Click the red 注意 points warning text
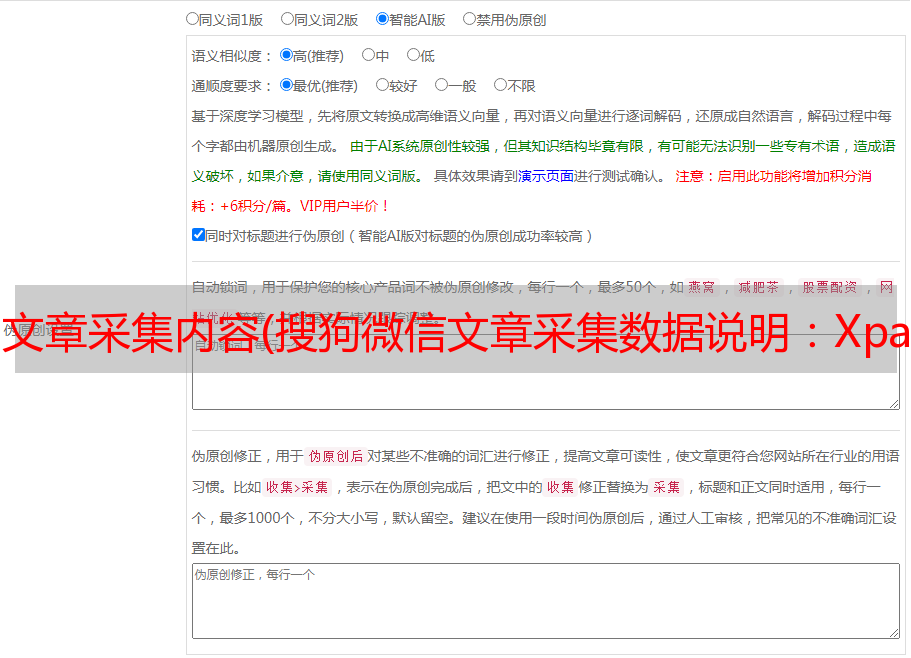 [x=532, y=191]
